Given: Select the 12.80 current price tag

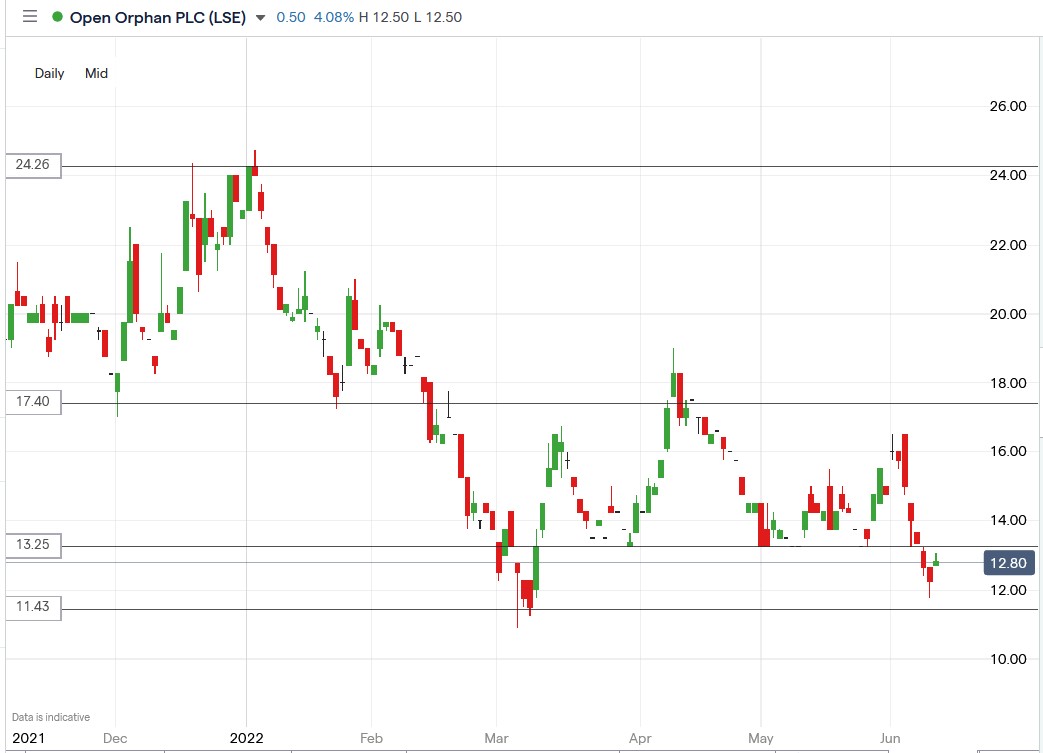Looking at the screenshot, I should pos(1007,562).
